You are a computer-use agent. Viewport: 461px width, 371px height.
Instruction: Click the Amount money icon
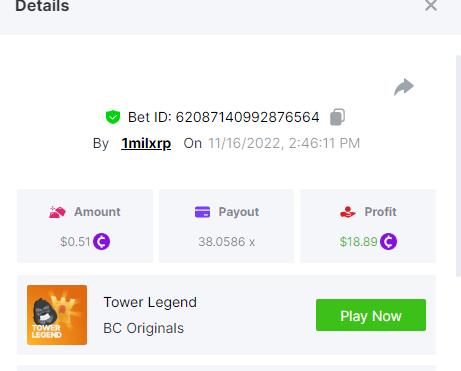[x=57, y=212]
